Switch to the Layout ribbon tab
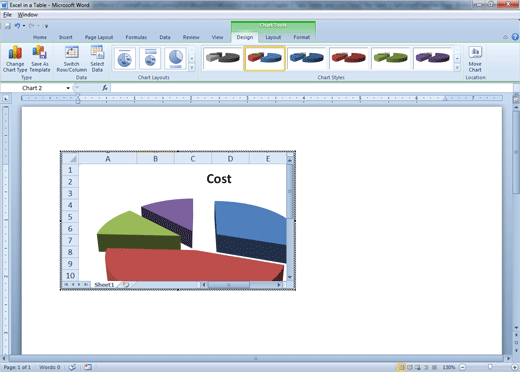This screenshot has width=520, height=372. (x=273, y=37)
